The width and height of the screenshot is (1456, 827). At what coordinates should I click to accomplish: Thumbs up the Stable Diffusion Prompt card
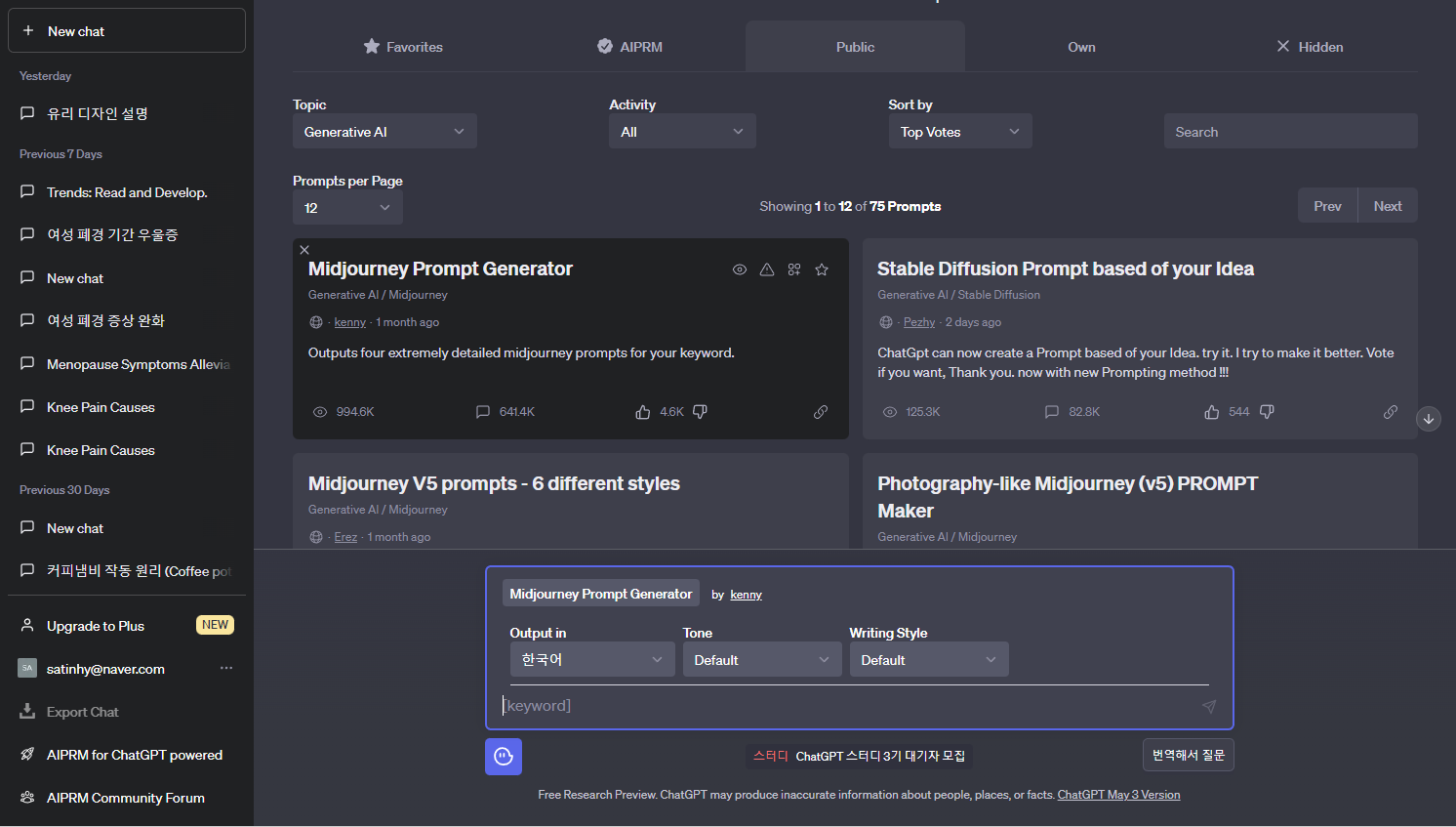point(1212,412)
